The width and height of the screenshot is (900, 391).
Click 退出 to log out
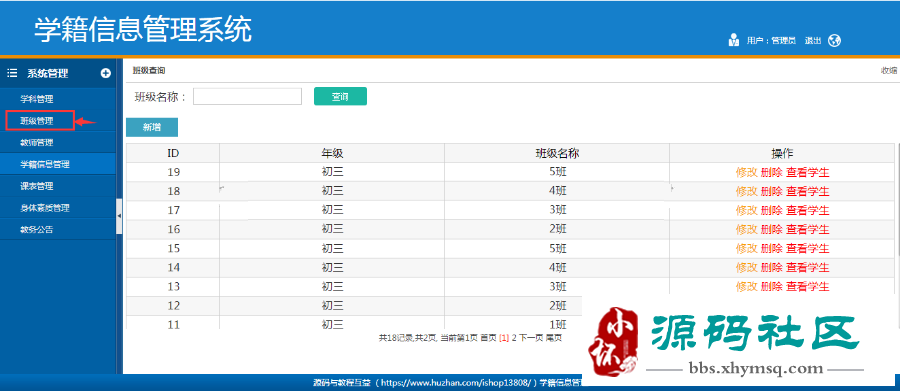[x=813, y=41]
